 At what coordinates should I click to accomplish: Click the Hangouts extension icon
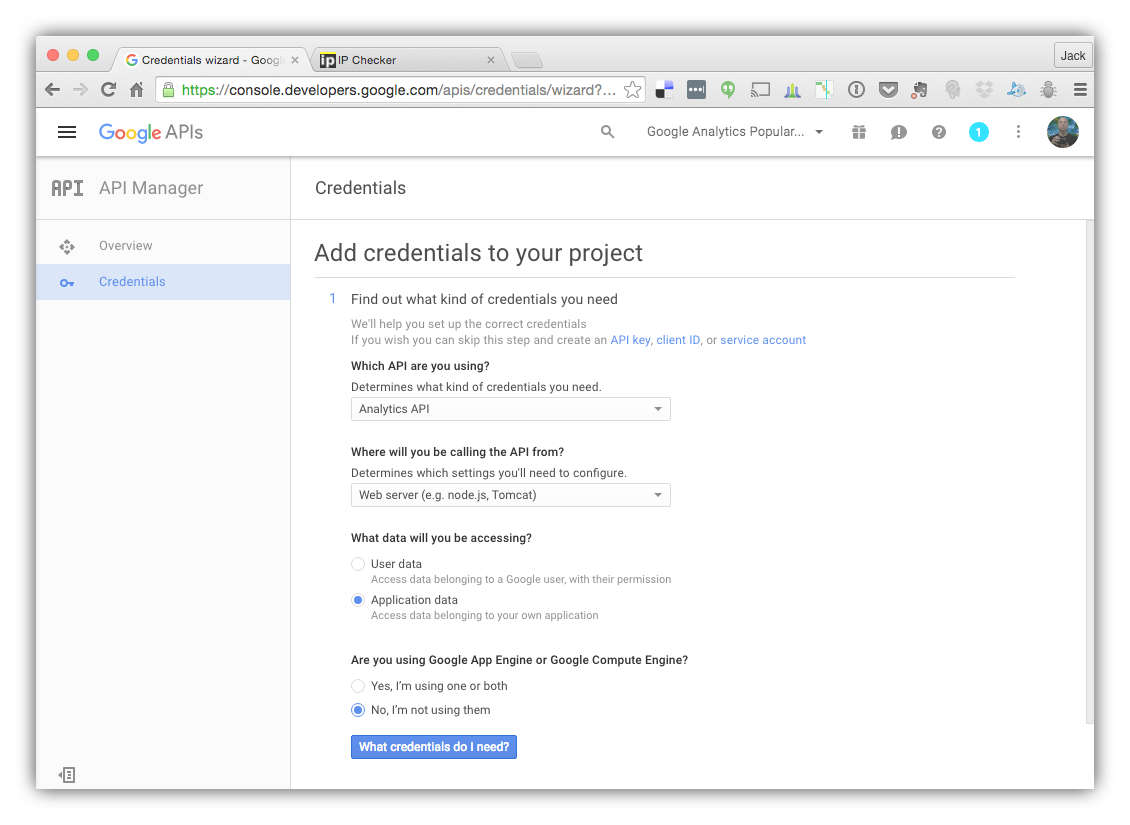[x=728, y=89]
